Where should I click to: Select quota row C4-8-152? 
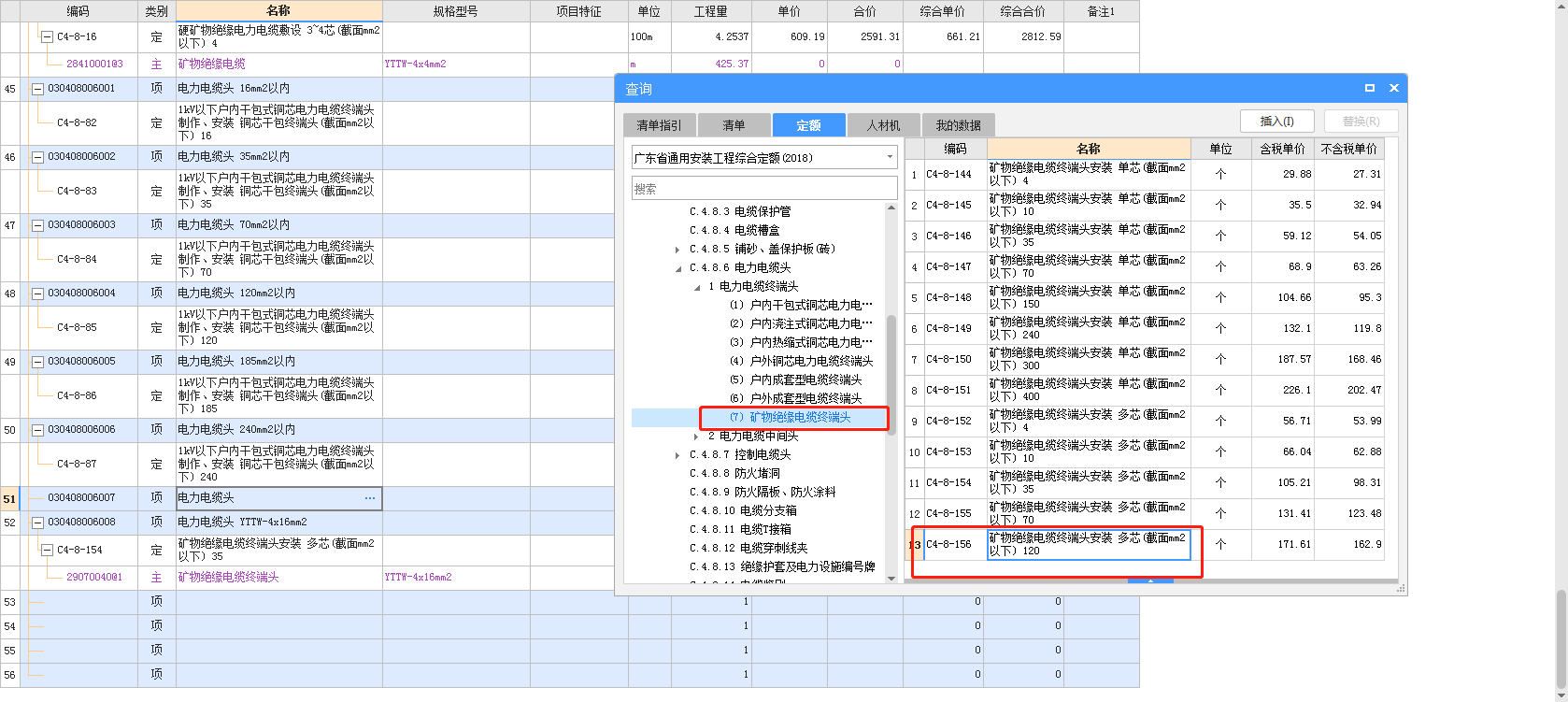[1145, 421]
